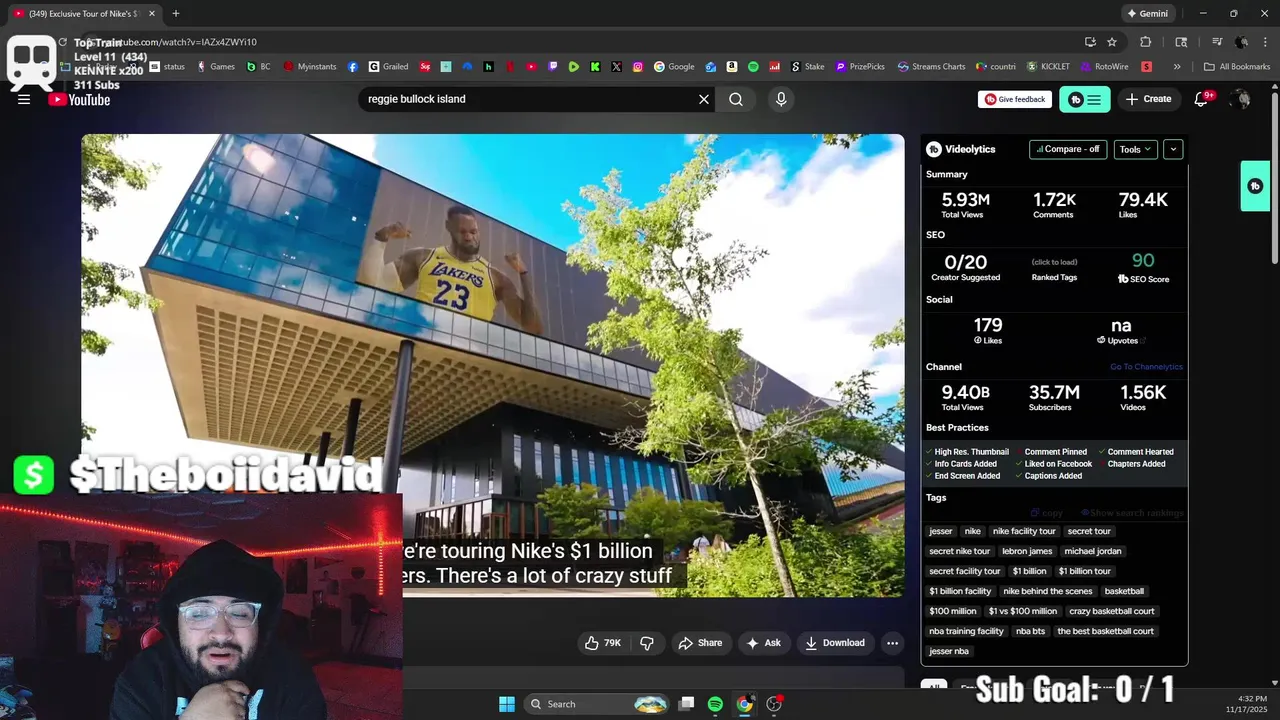Viewport: 1280px width, 720px height.
Task: Toggle Compare - off in Videolytics
Action: tap(1068, 149)
